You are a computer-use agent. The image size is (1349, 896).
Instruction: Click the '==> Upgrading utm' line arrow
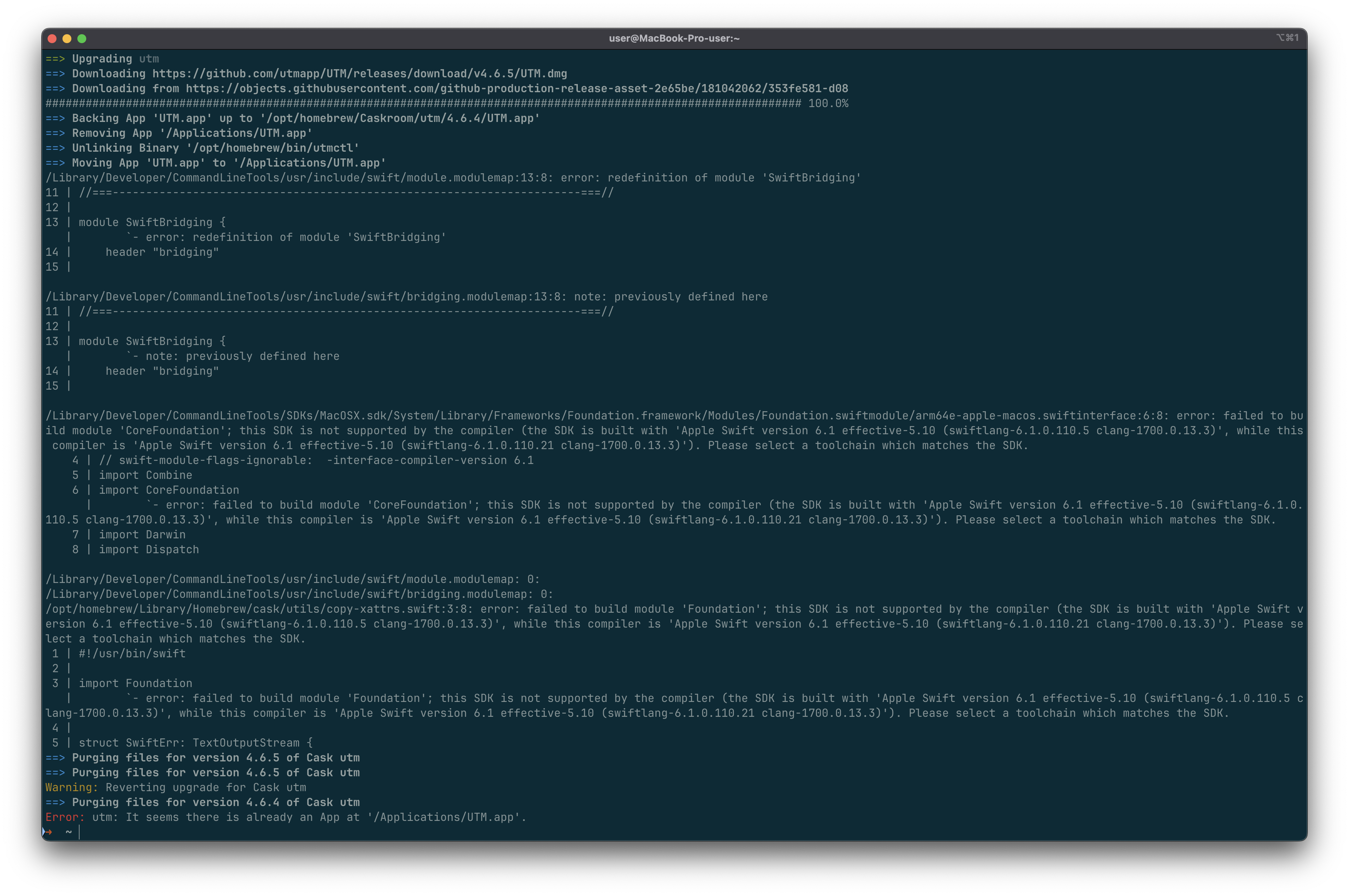click(55, 59)
